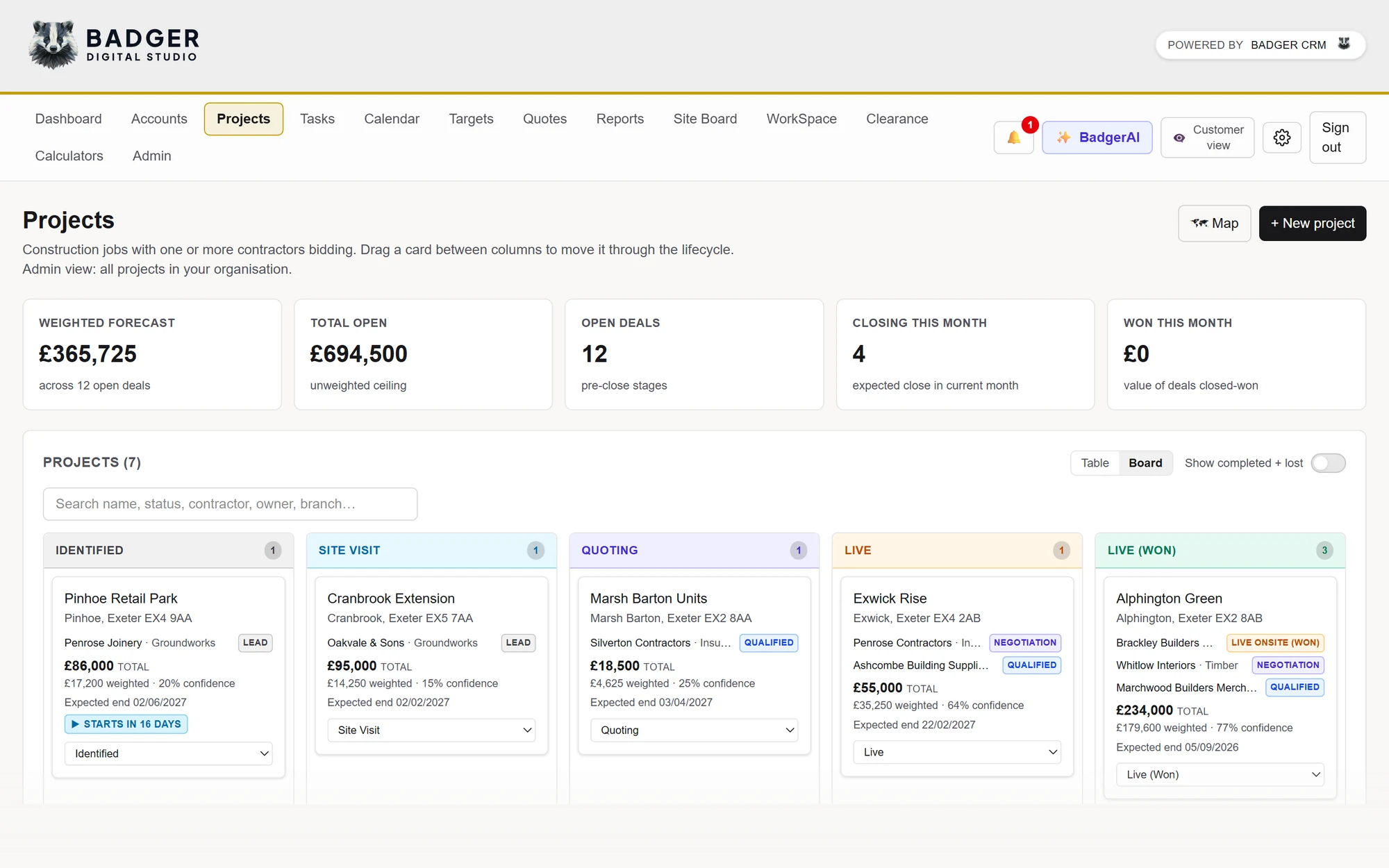Go to Site Board
The image size is (1389, 868).
pos(705,119)
